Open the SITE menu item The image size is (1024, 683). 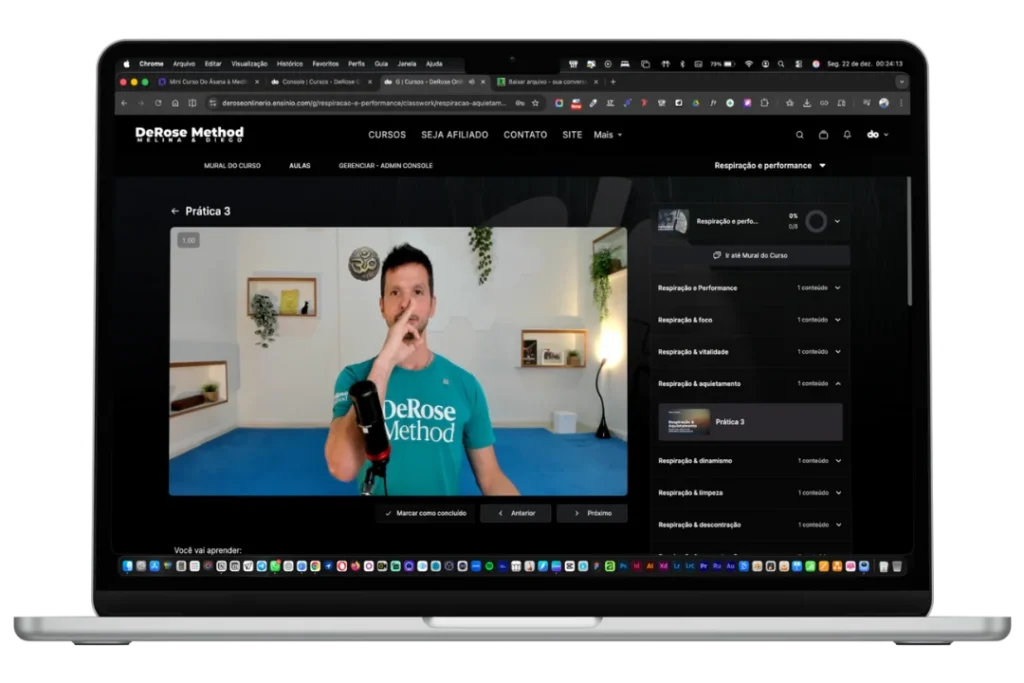[572, 135]
